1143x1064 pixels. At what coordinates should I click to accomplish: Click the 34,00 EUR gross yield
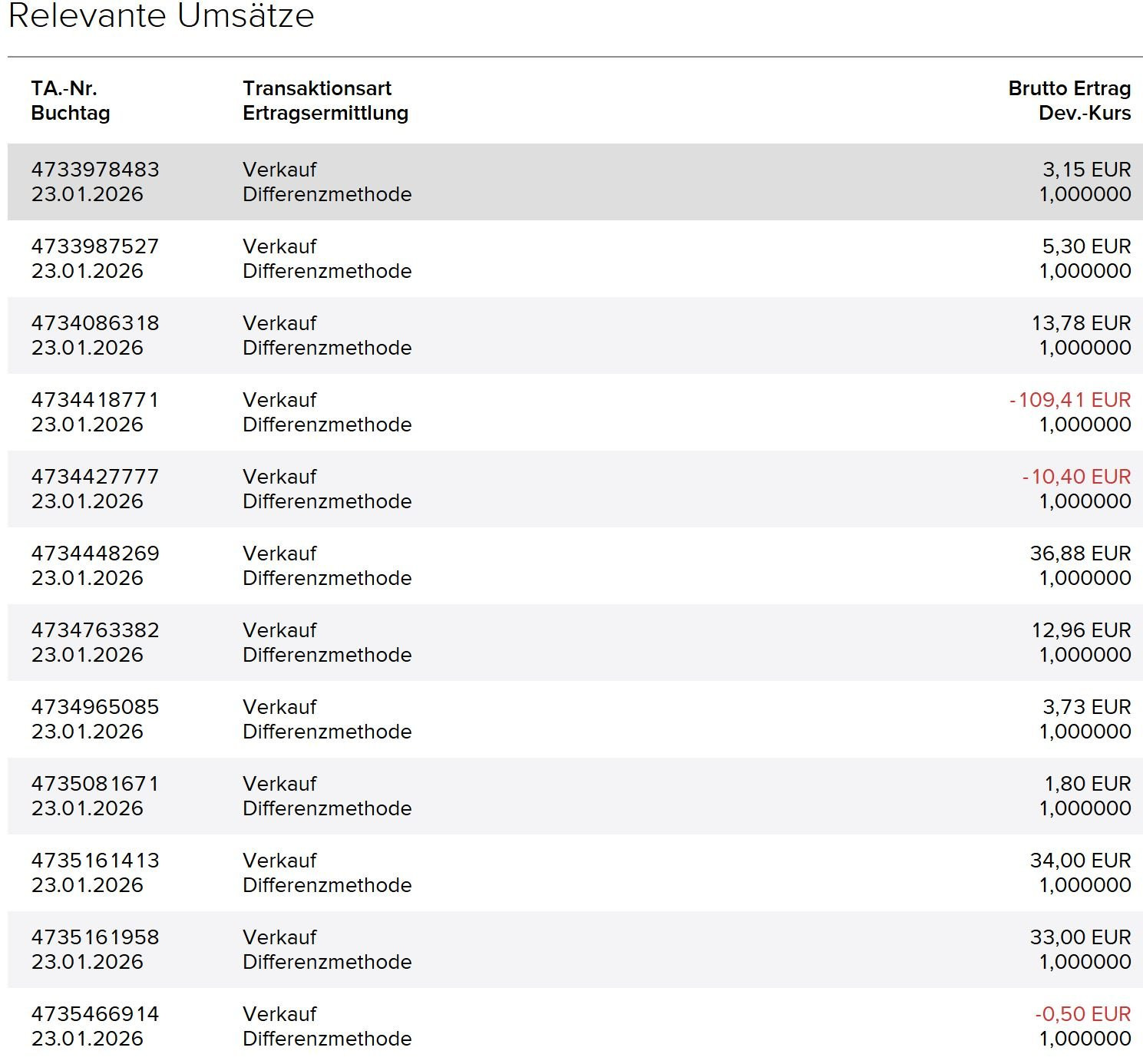[x=1080, y=861]
